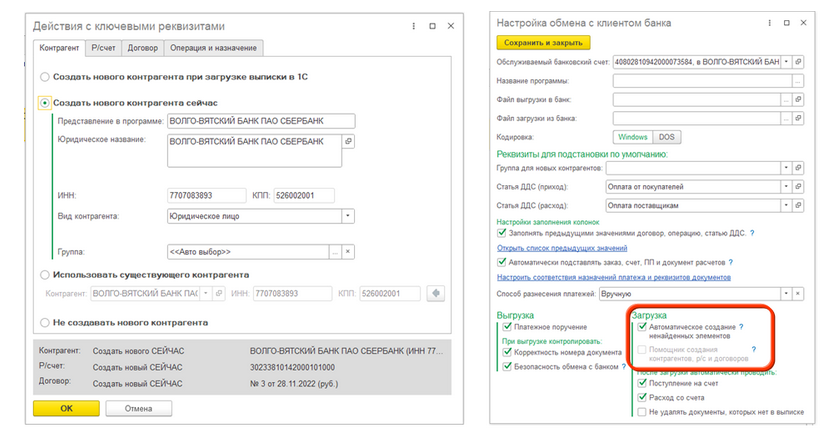Expand Обслуживаемый банковский счет dropdown
Screen dimensions: 824x433
click(x=786, y=61)
